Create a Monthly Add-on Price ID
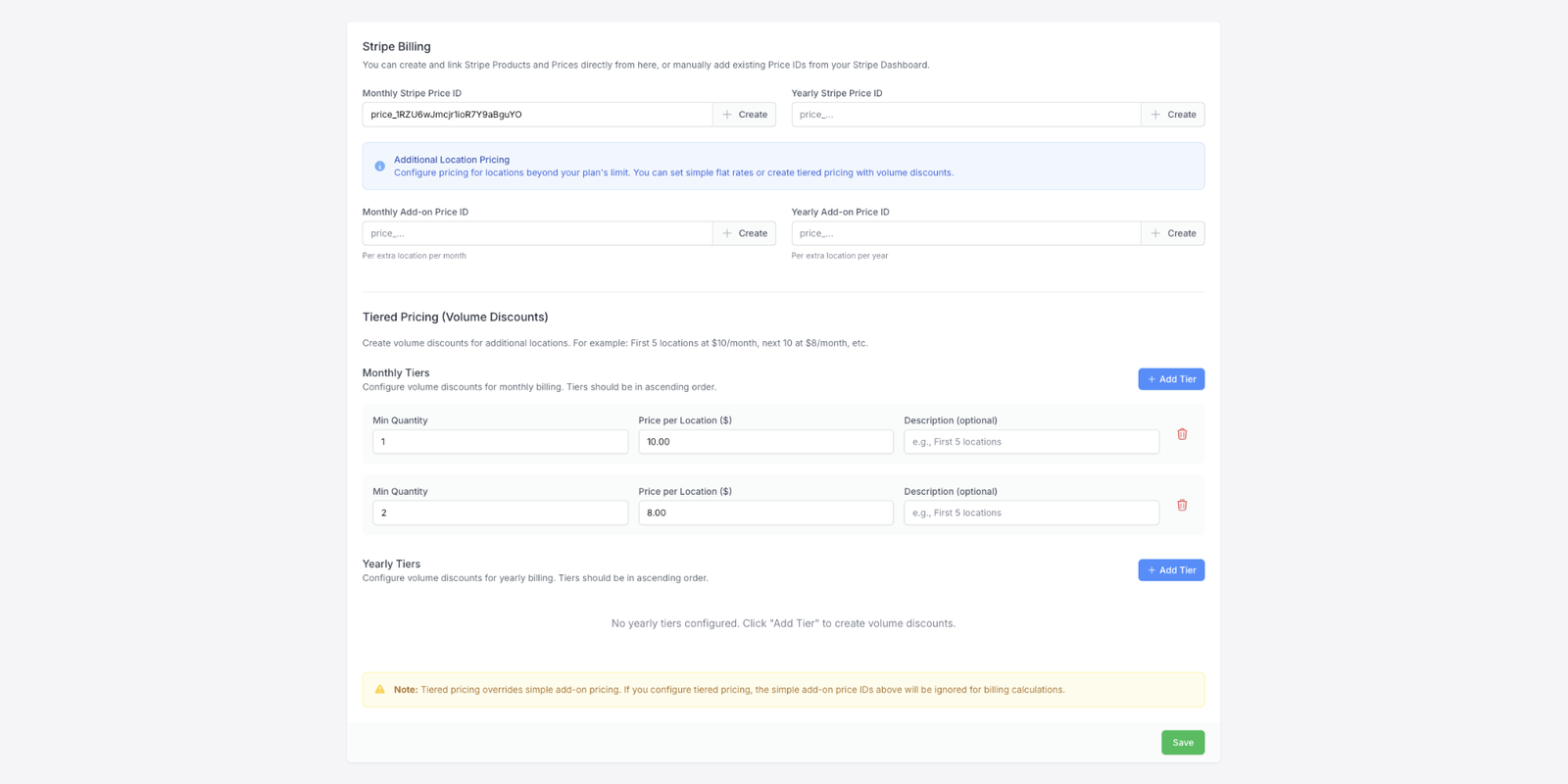 tap(744, 233)
